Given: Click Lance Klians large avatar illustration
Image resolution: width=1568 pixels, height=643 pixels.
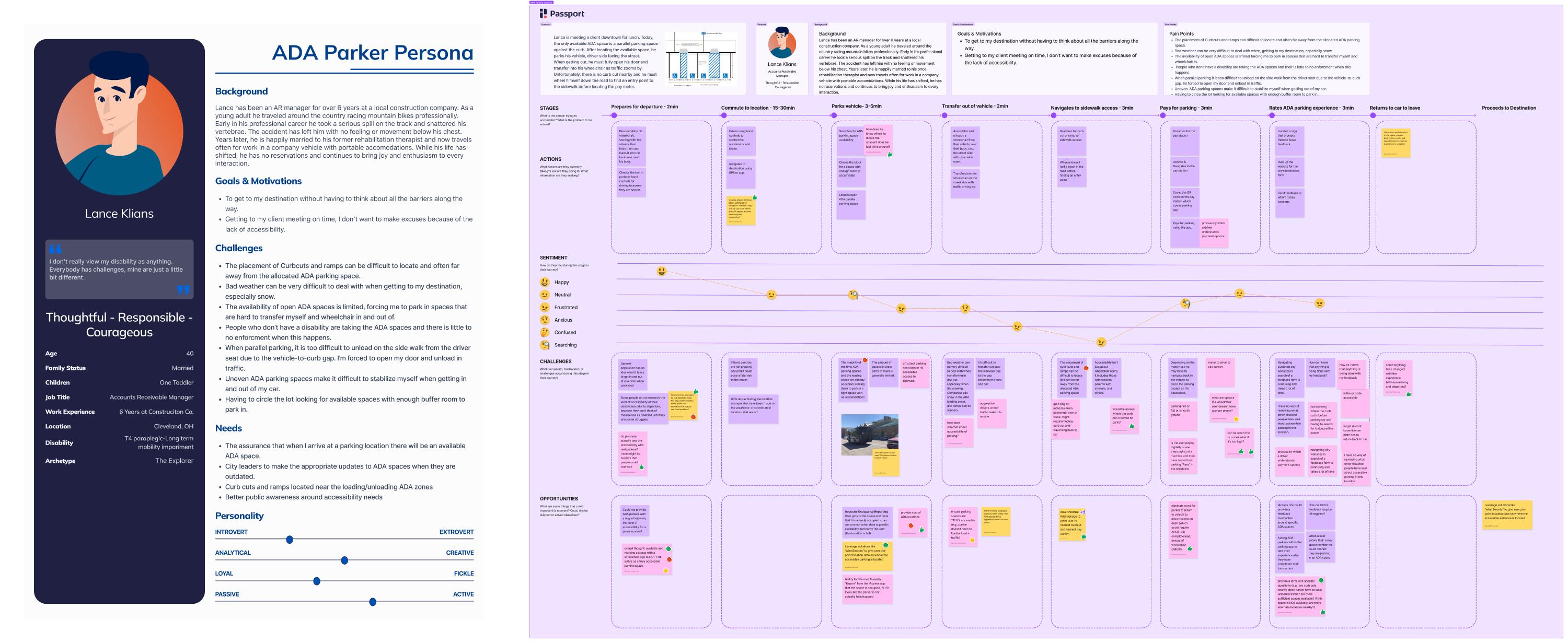Looking at the screenshot, I should (x=119, y=123).
